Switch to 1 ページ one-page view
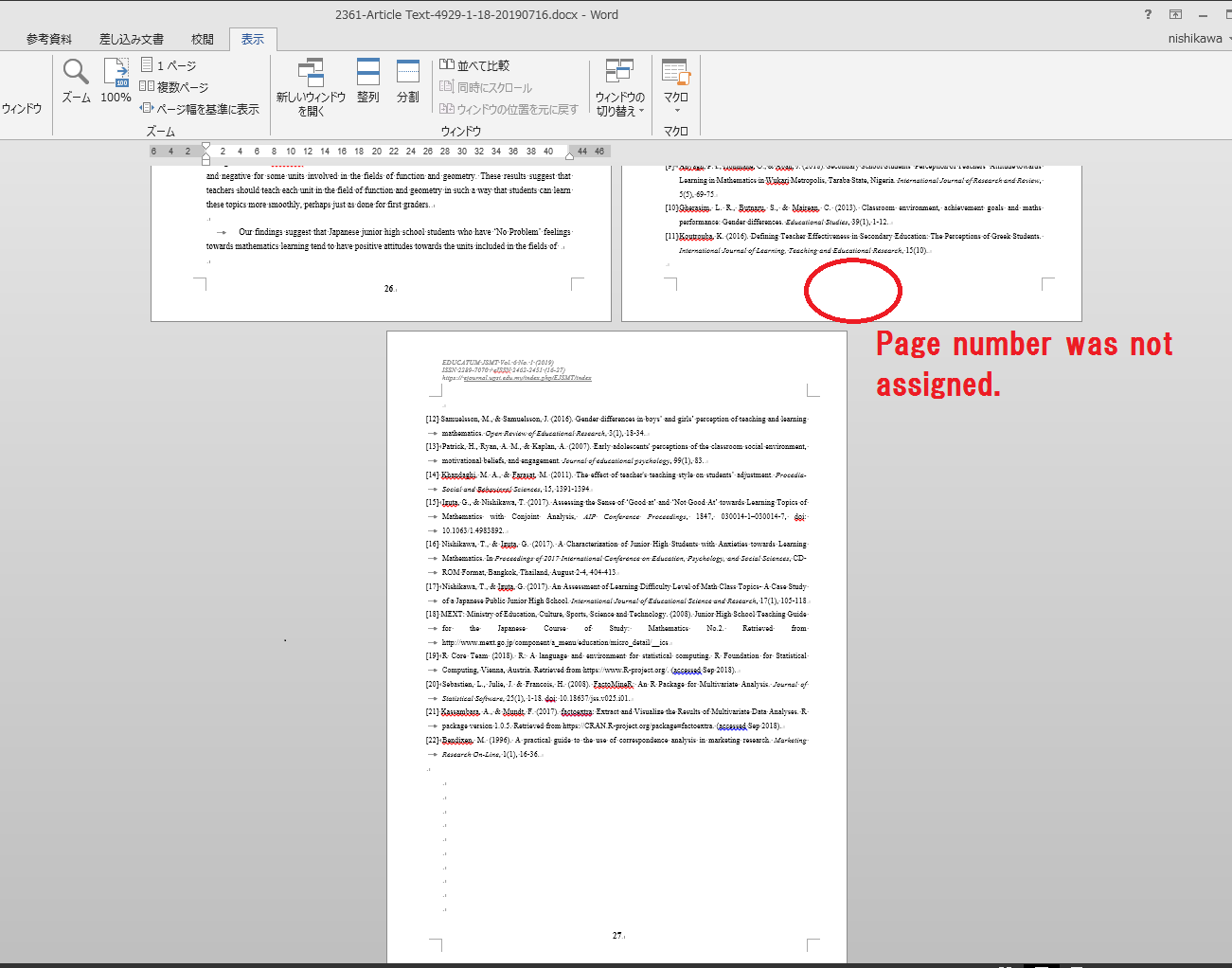The width and height of the screenshot is (1232, 968). click(x=169, y=65)
